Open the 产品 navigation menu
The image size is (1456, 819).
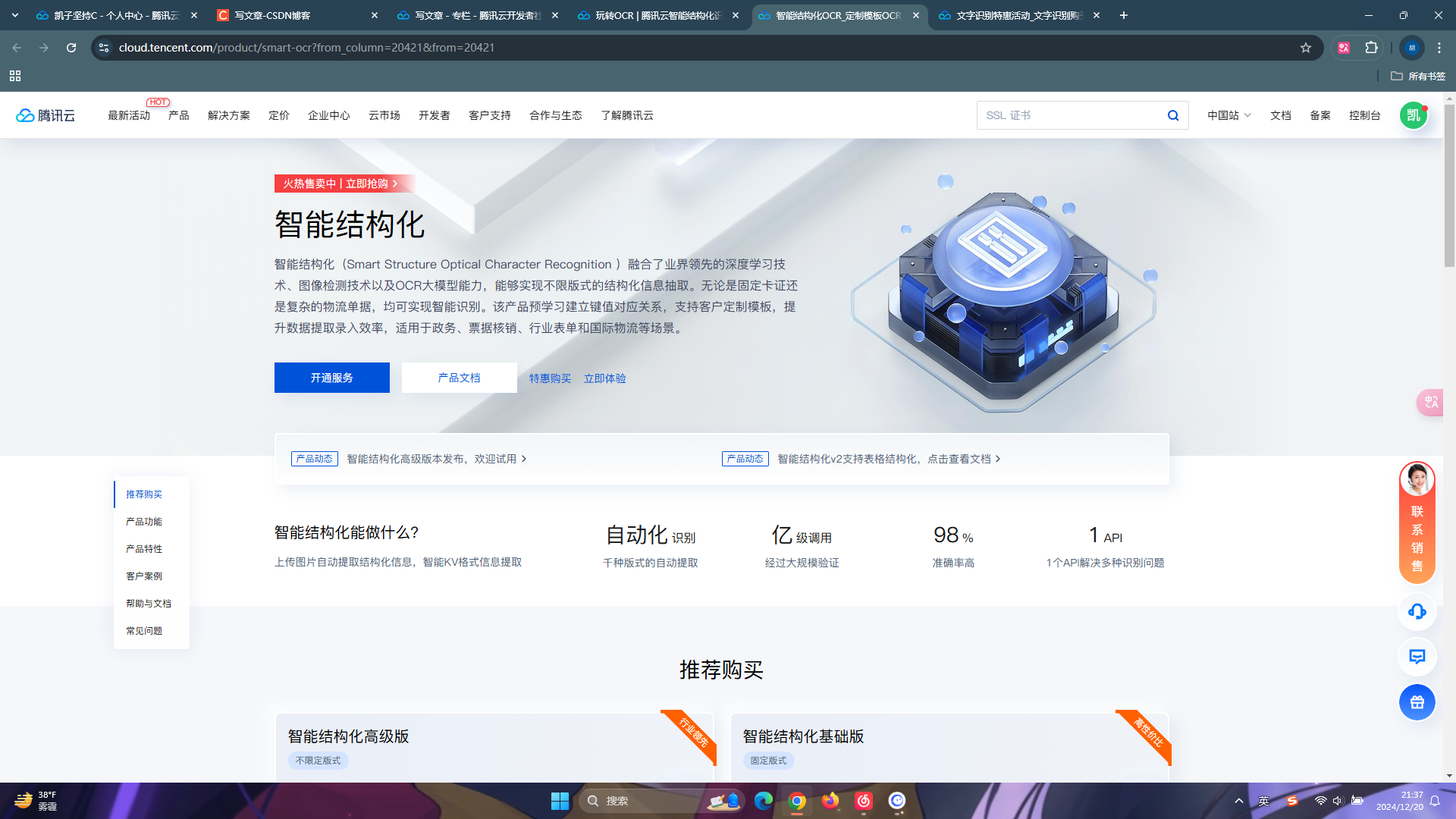[x=179, y=115]
